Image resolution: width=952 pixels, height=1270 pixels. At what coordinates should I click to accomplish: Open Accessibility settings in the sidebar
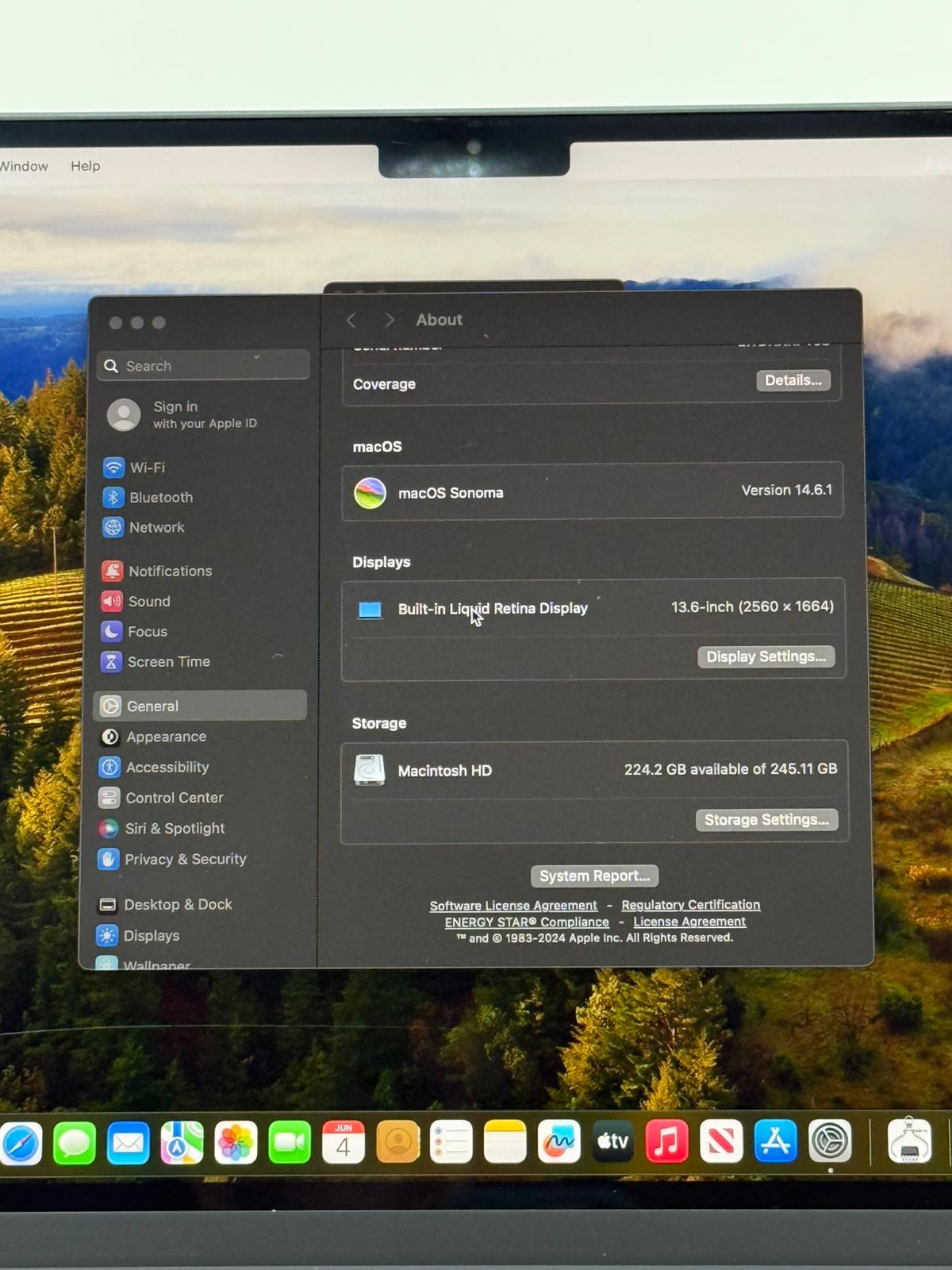(154, 767)
